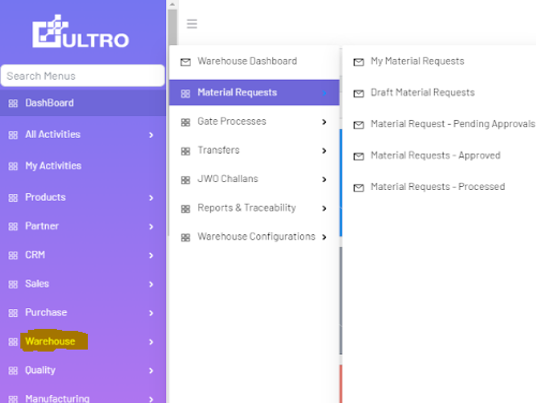Click the envelope icon beside Warehouse Dashboard

pos(186,62)
